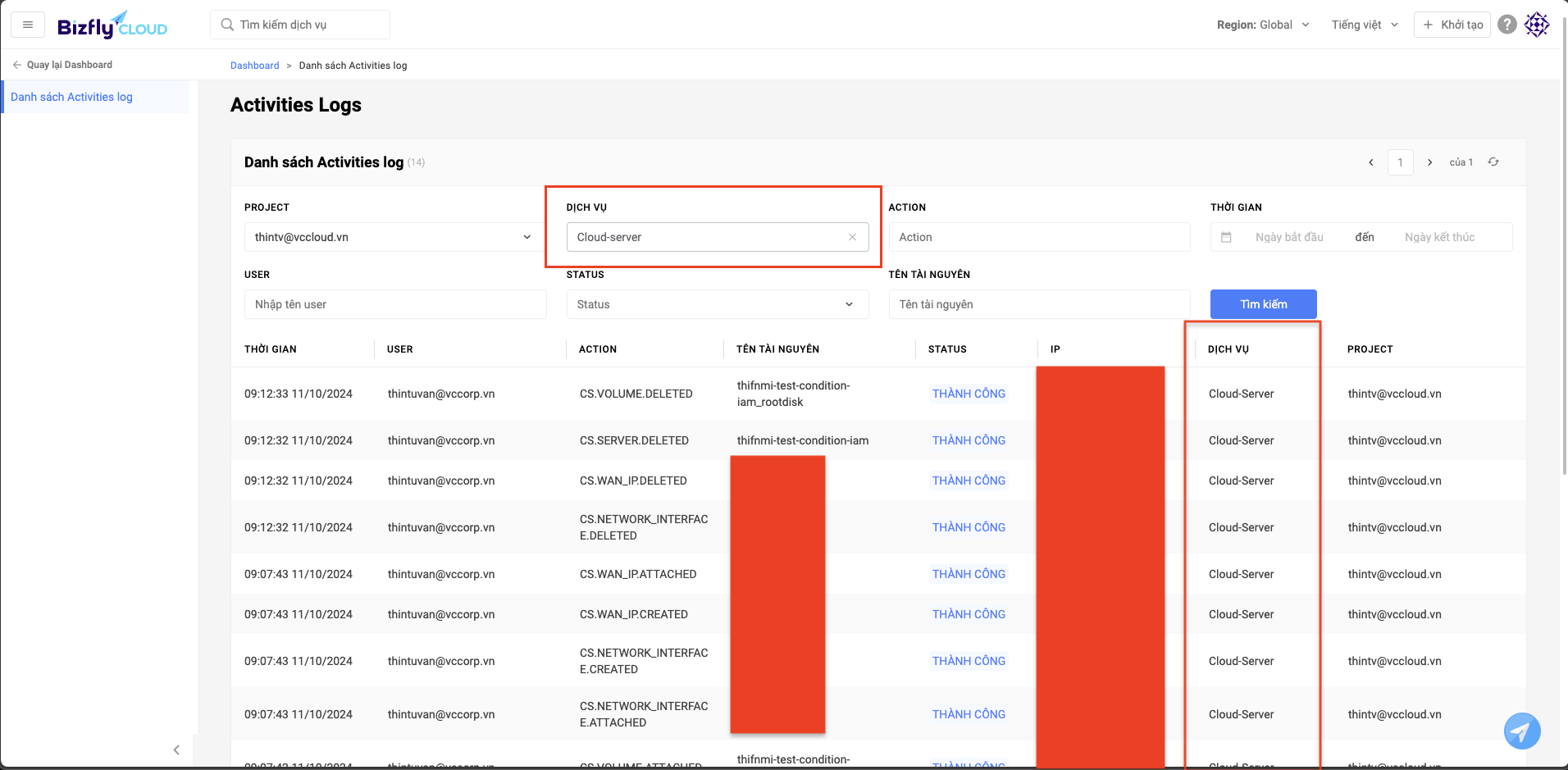Change language via Tiếng việt dropdown
This screenshot has width=1568, height=770.
click(x=1364, y=25)
